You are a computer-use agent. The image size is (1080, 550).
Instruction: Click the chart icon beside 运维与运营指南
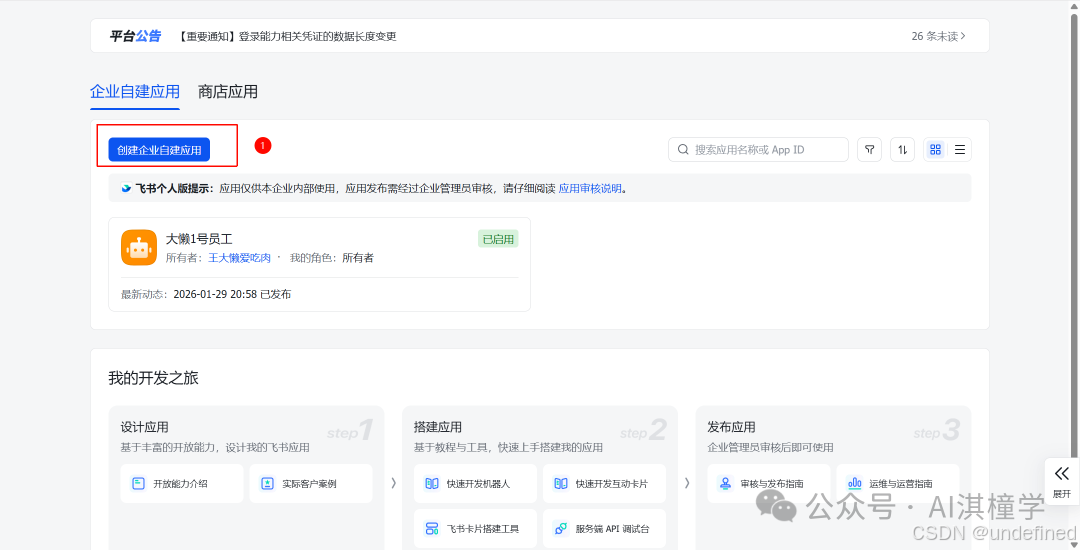pos(854,483)
